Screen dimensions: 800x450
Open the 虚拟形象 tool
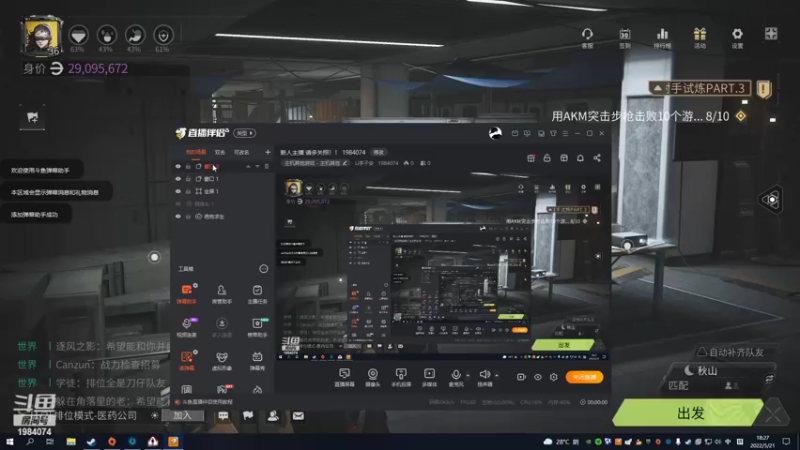(221, 361)
